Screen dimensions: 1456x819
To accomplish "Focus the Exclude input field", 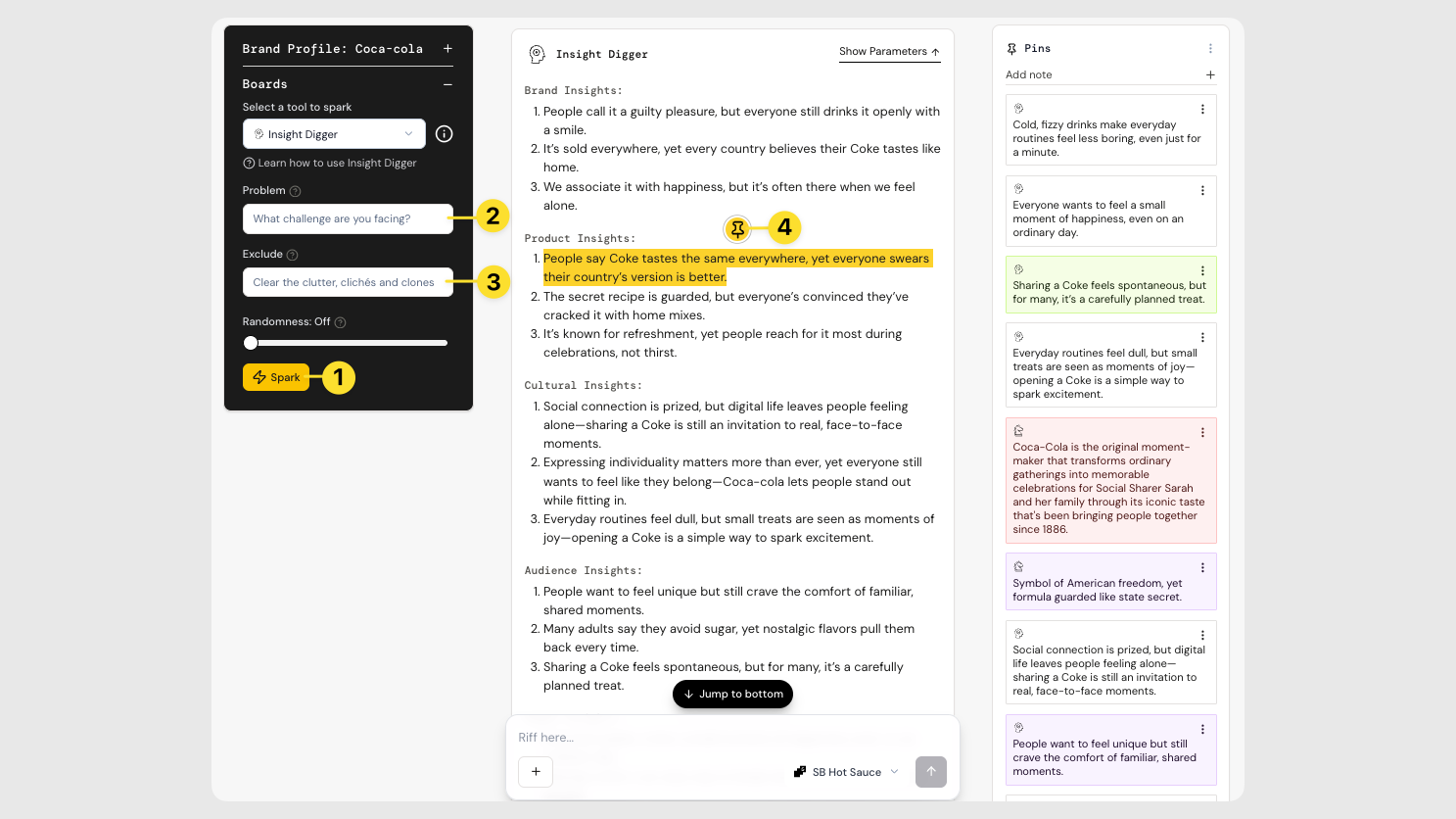I will [348, 282].
